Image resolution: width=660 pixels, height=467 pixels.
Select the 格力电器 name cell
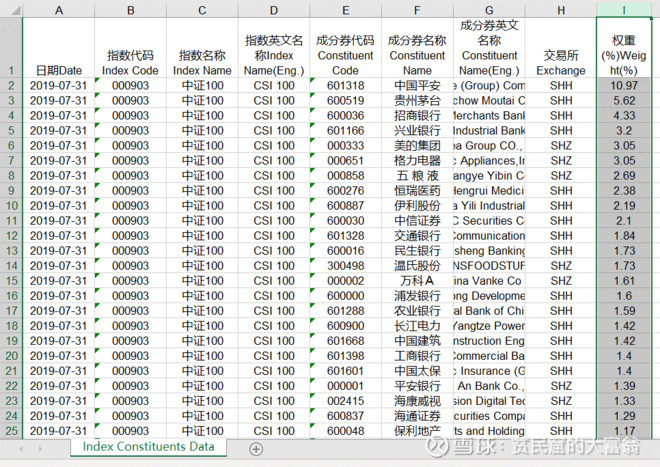coord(417,160)
